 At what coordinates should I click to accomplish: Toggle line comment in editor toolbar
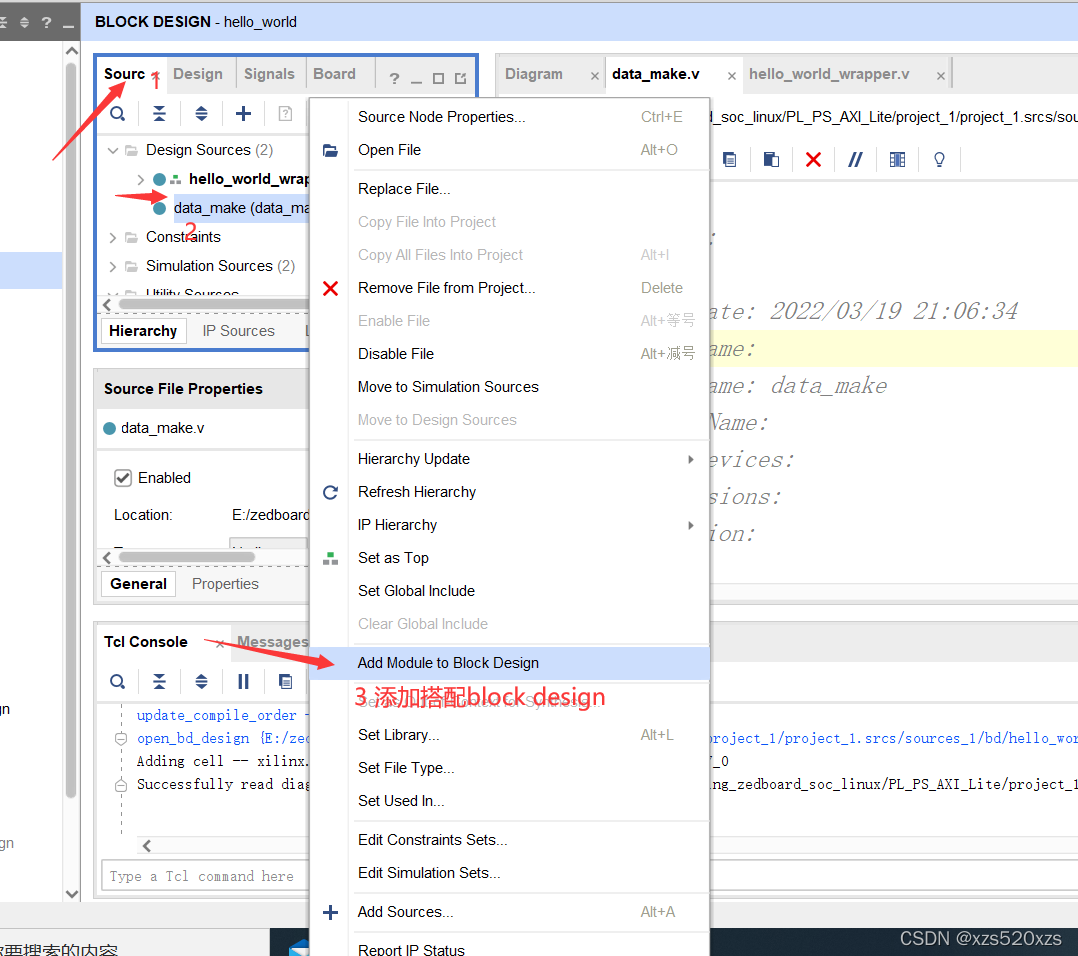(855, 159)
